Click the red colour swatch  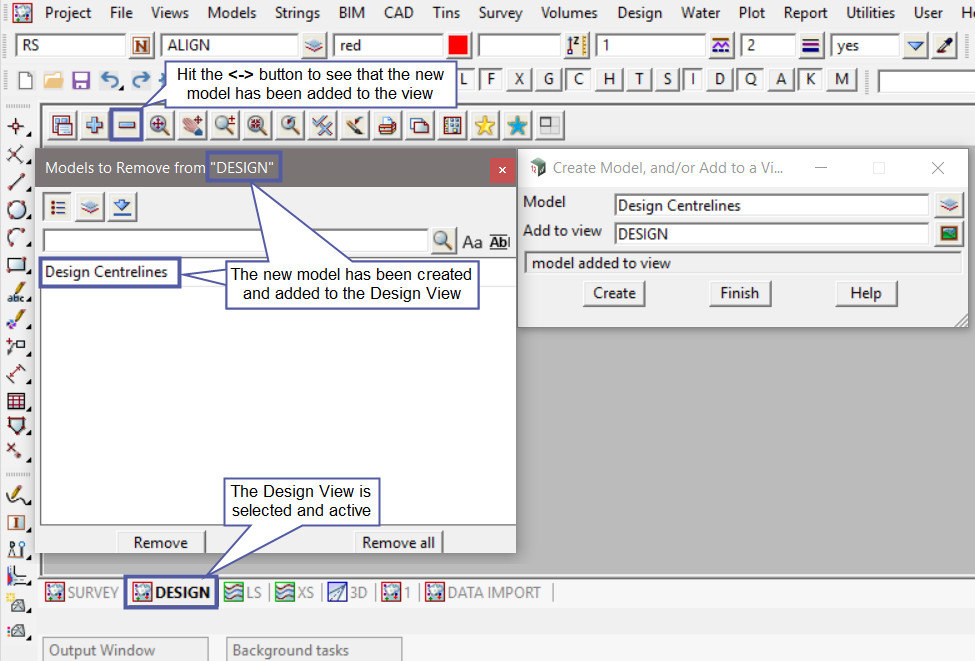(458, 46)
